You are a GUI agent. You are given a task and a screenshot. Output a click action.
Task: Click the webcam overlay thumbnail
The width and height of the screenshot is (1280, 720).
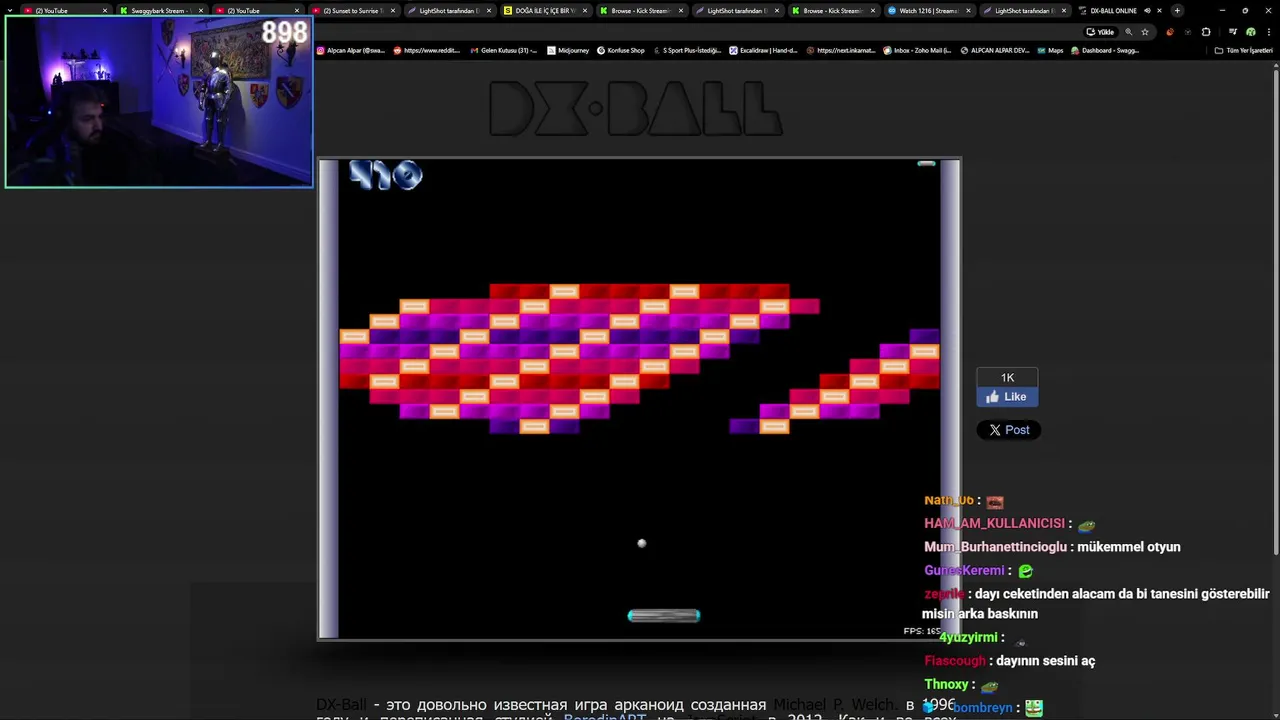[159, 102]
